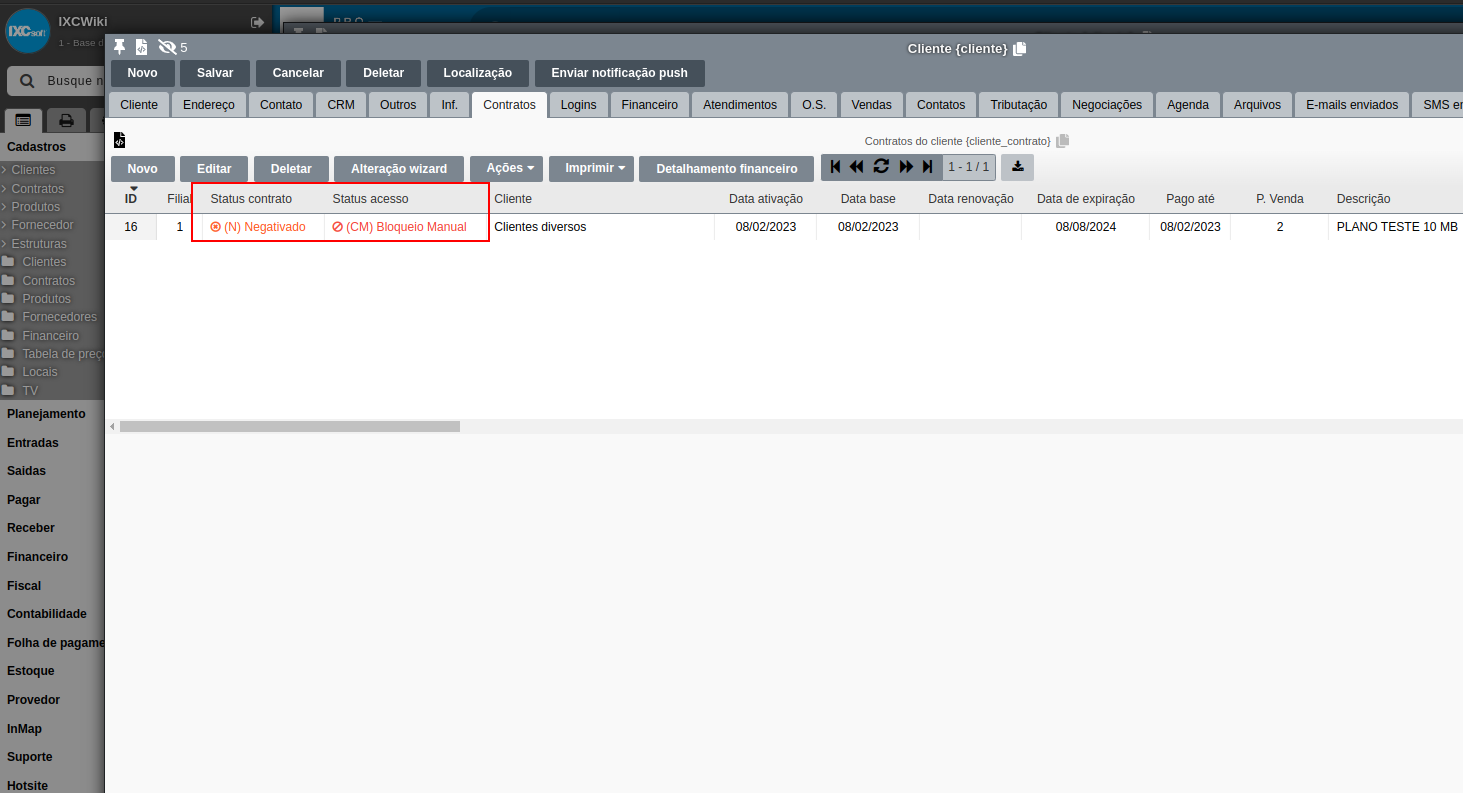This screenshot has height=793, width=1463.
Task: Copy the cliente_contrato grid name
Action: [1062, 141]
